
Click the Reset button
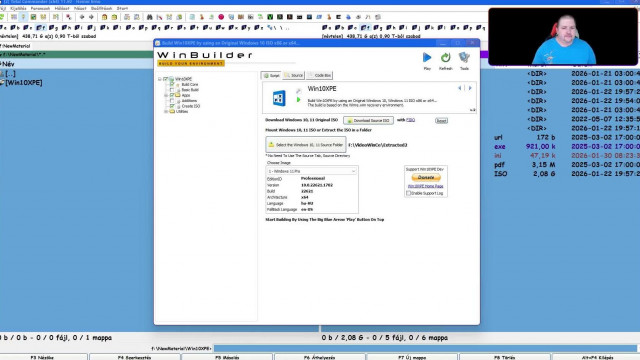[x=441, y=120]
